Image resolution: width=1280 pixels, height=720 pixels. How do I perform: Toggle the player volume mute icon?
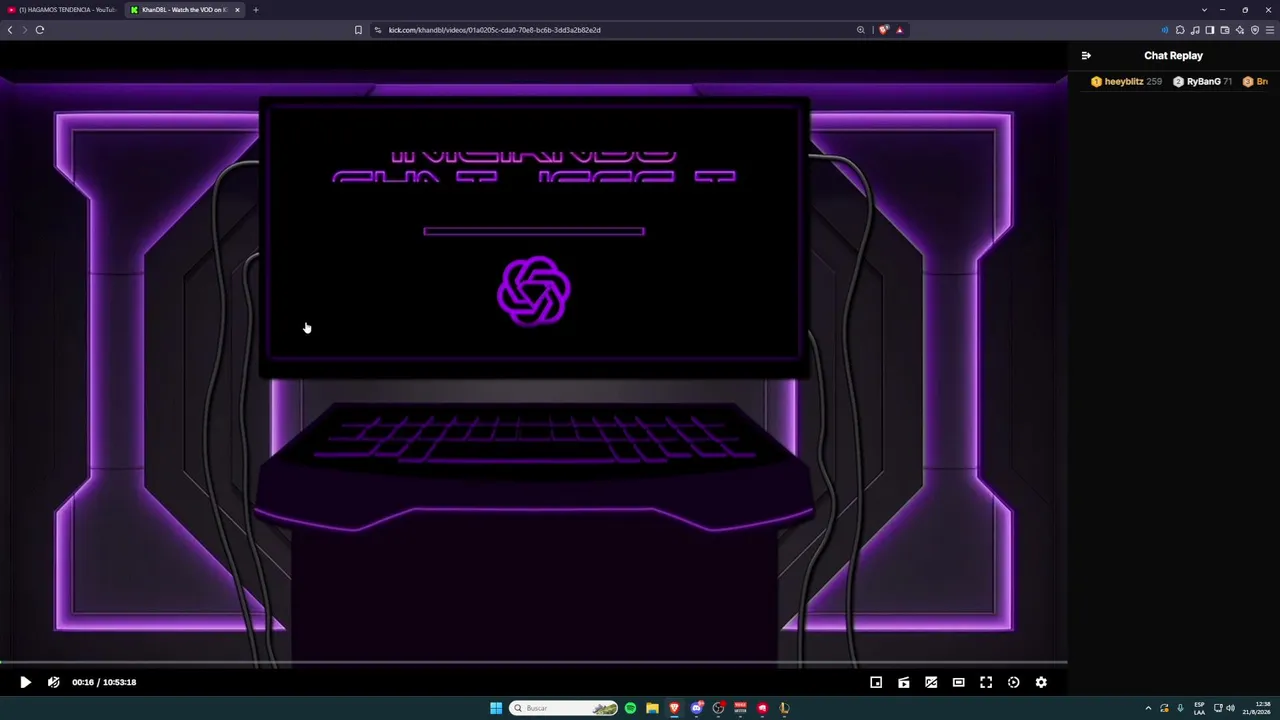click(54, 682)
